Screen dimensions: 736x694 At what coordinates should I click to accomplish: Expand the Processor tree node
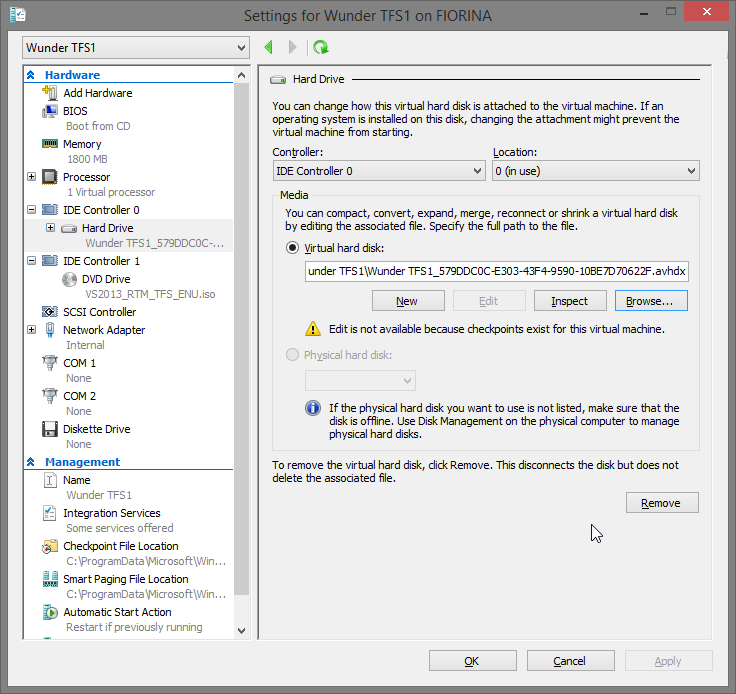(x=31, y=177)
